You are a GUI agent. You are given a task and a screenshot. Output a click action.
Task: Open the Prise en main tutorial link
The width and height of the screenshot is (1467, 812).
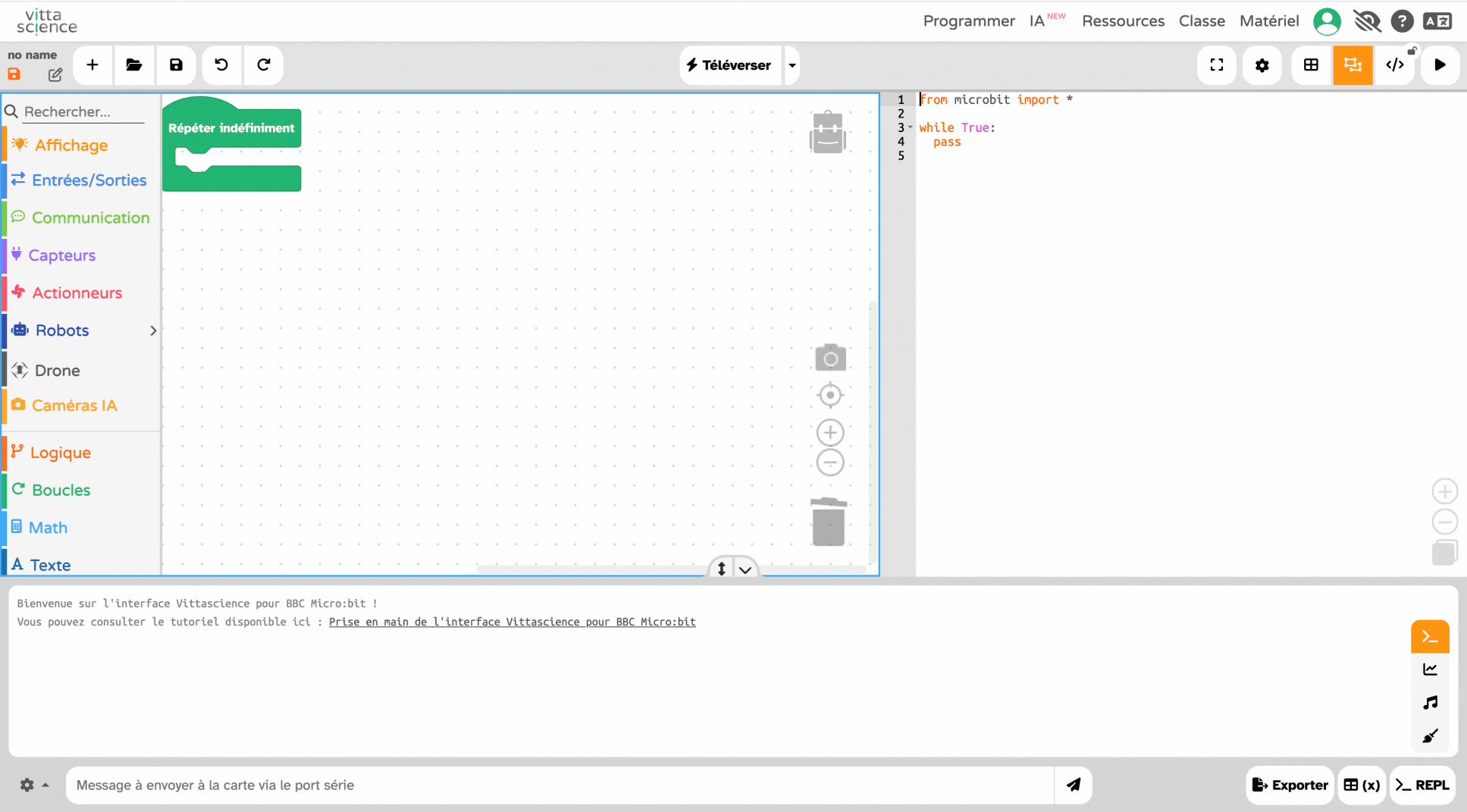[512, 622]
